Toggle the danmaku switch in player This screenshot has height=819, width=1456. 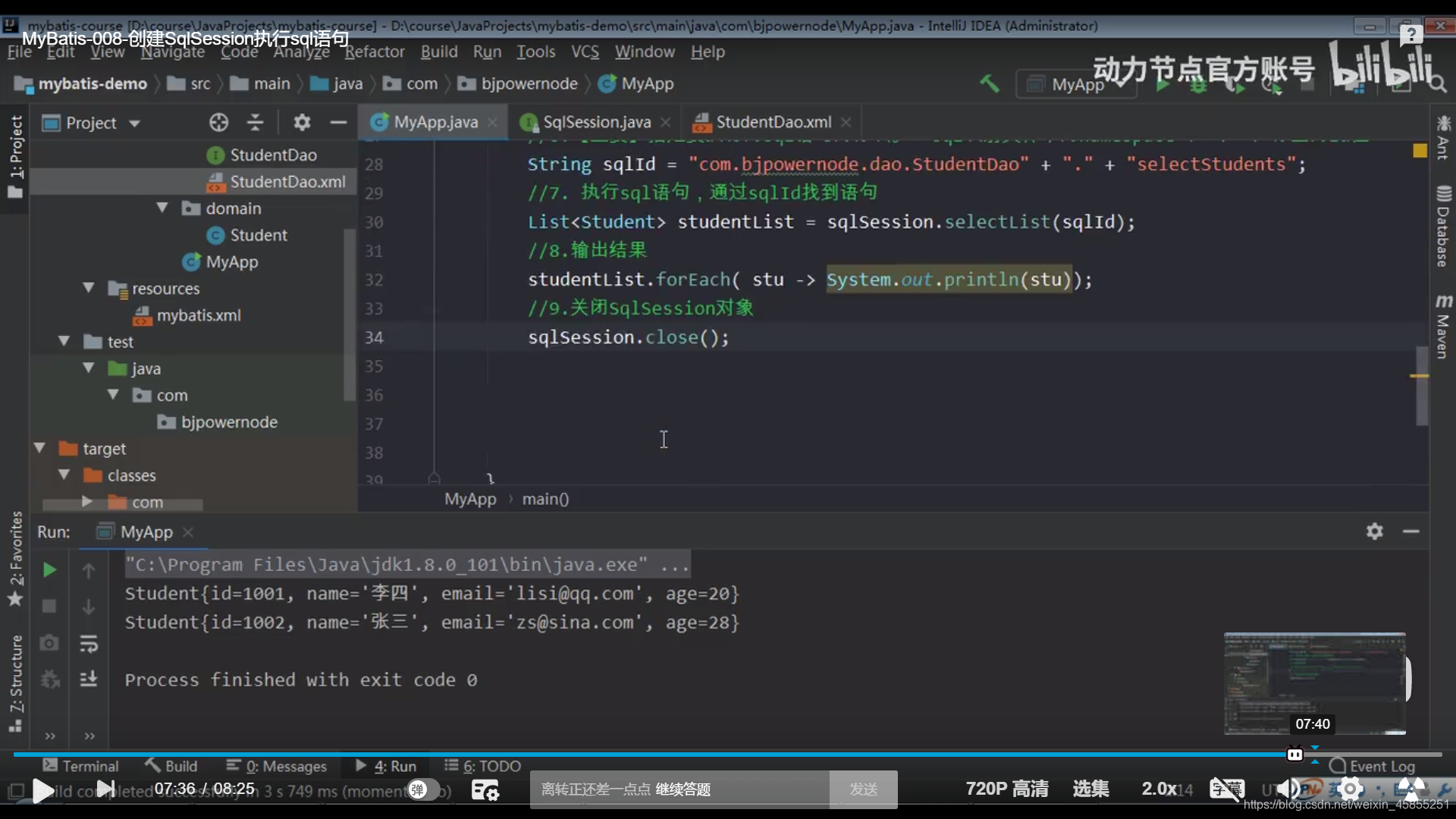[424, 789]
